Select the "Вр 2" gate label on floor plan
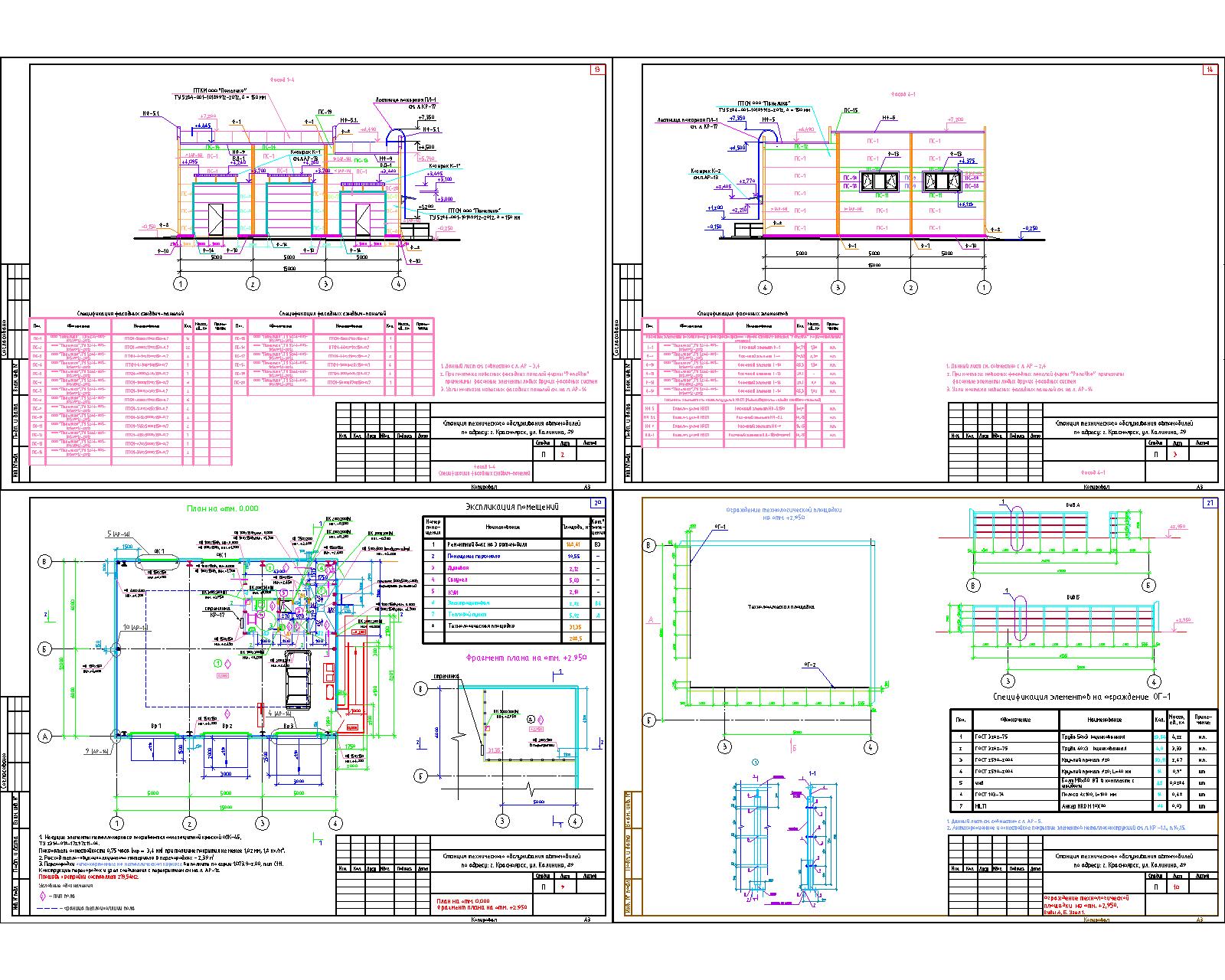1225x980 pixels. 227,724
